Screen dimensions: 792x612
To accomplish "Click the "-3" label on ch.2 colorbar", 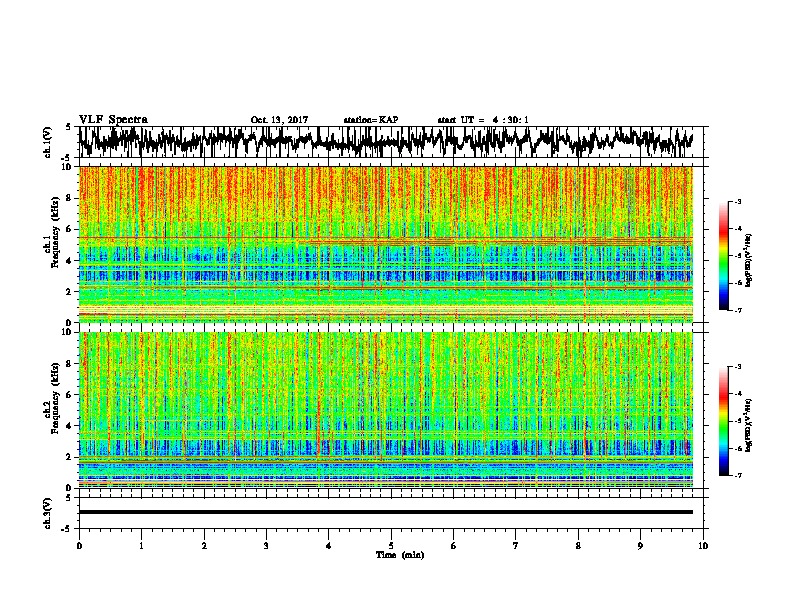I will [x=737, y=367].
